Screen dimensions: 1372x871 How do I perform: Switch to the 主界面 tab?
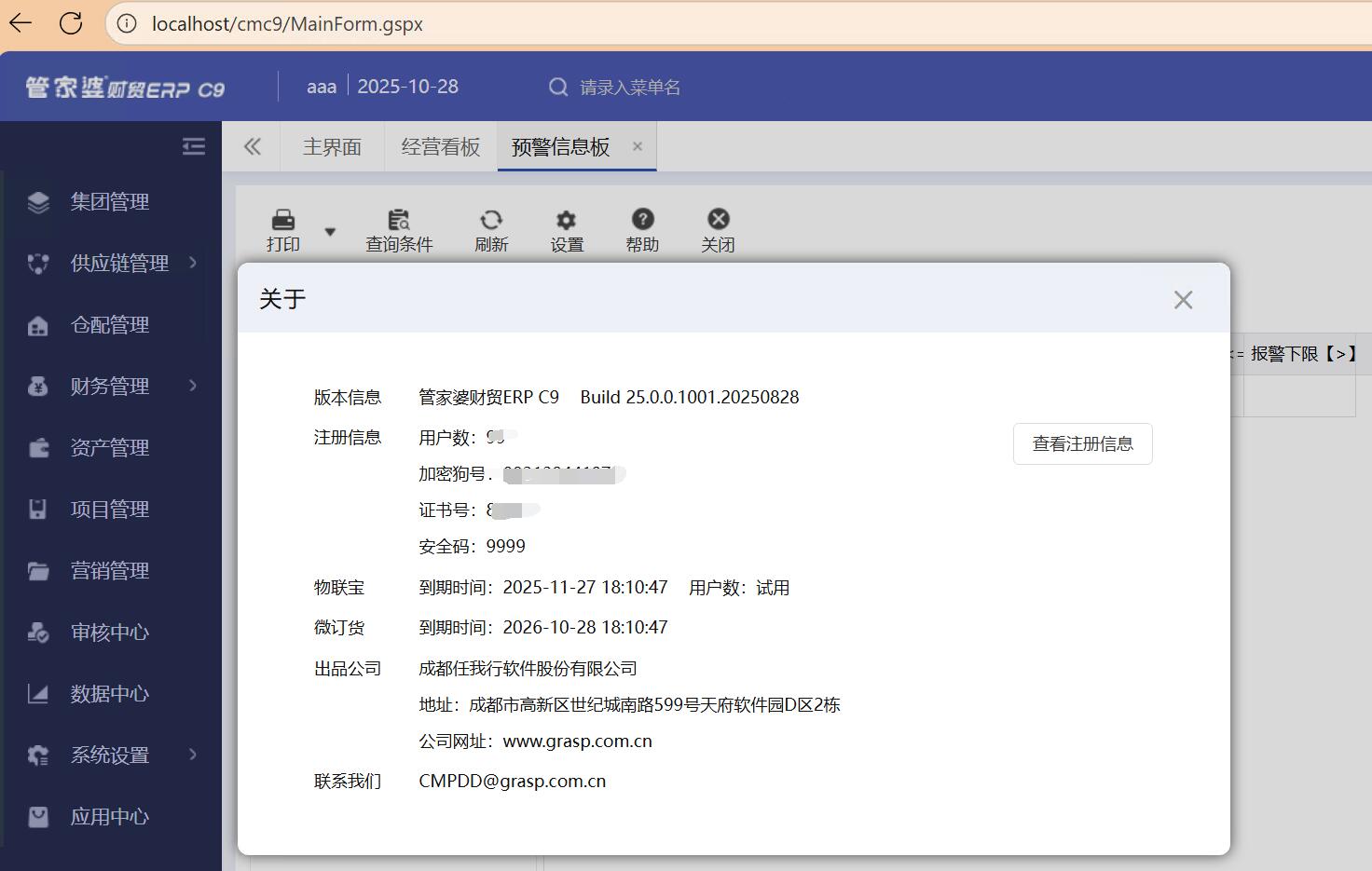pos(332,147)
